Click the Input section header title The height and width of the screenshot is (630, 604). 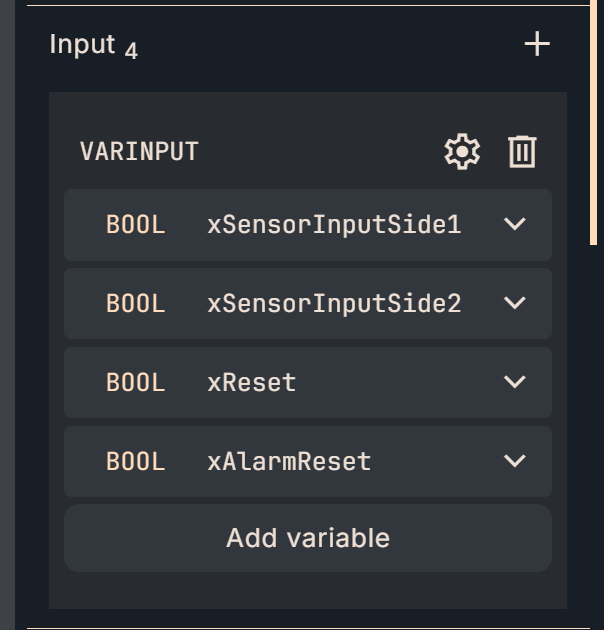(x=82, y=45)
